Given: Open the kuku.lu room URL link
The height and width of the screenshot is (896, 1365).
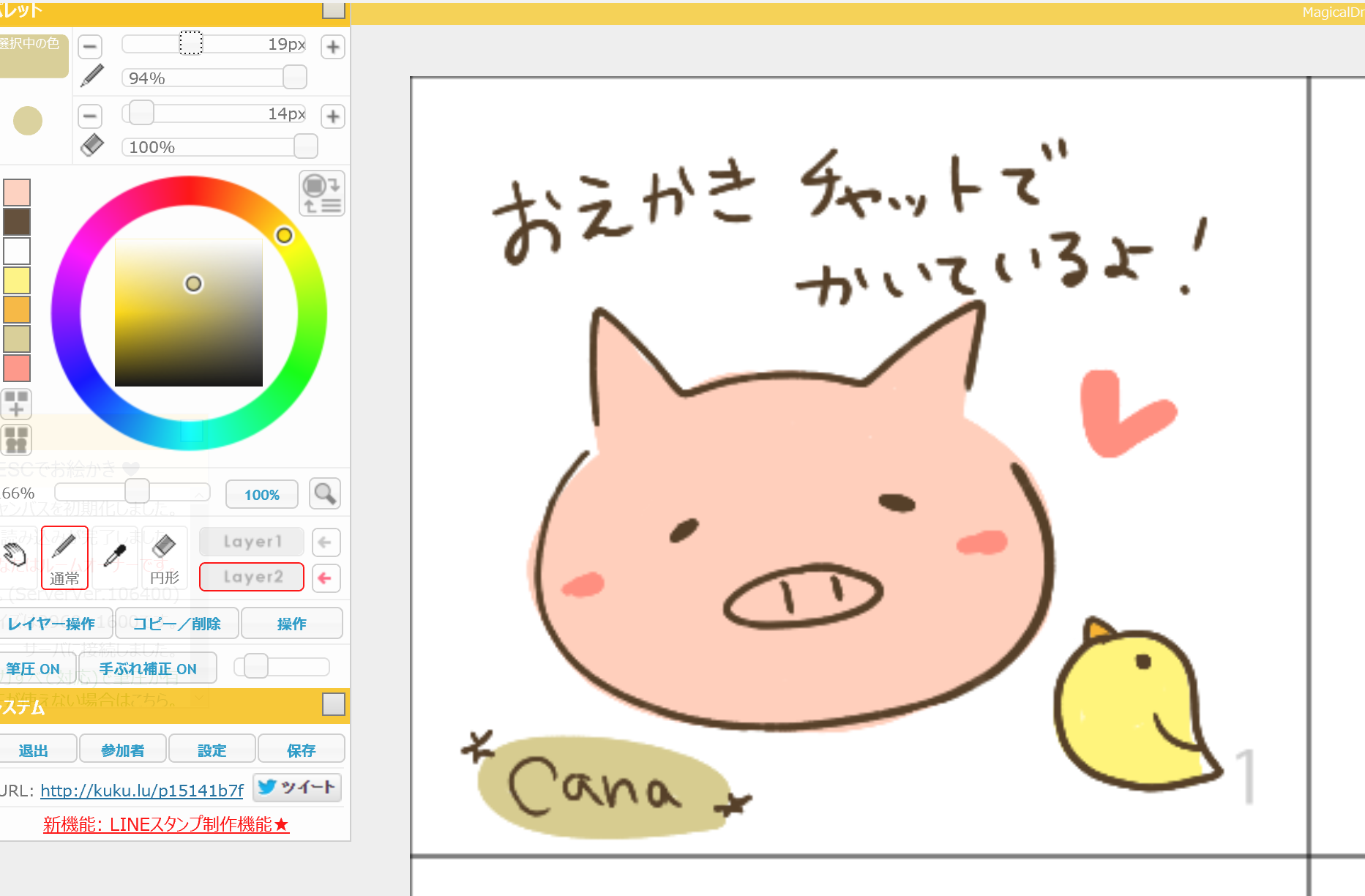Looking at the screenshot, I should (142, 791).
